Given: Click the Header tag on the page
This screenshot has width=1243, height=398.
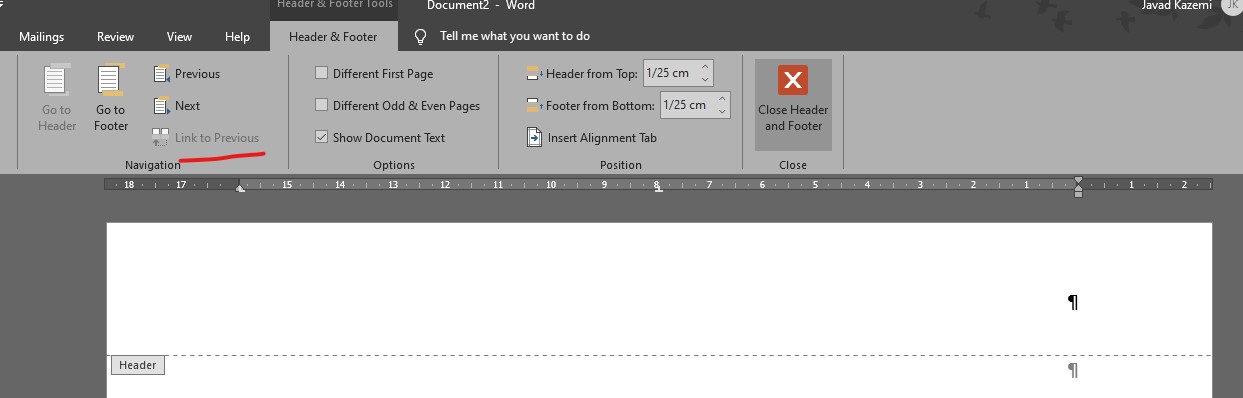Looking at the screenshot, I should coord(138,365).
